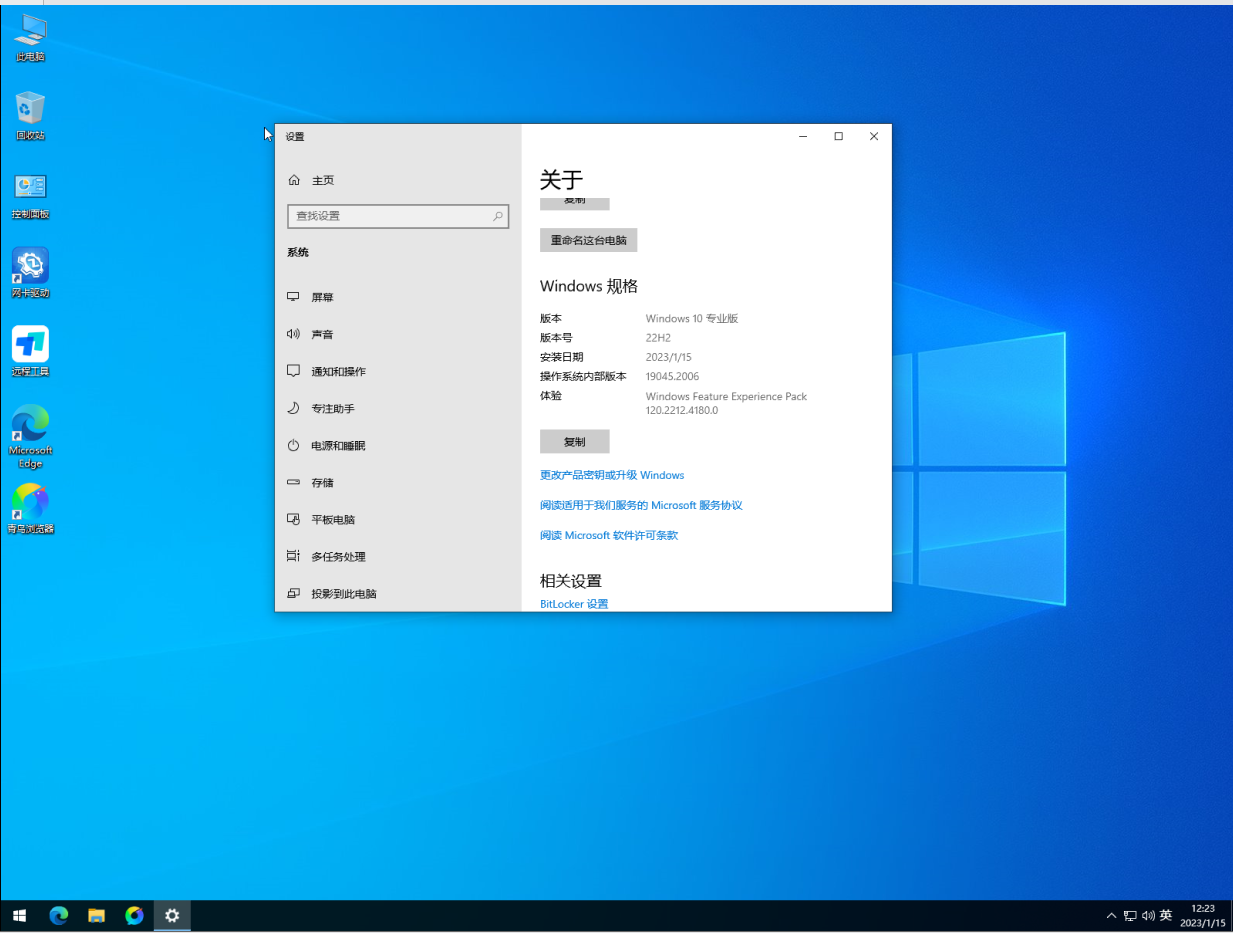Maximize the Settings window

pyautogui.click(x=838, y=137)
